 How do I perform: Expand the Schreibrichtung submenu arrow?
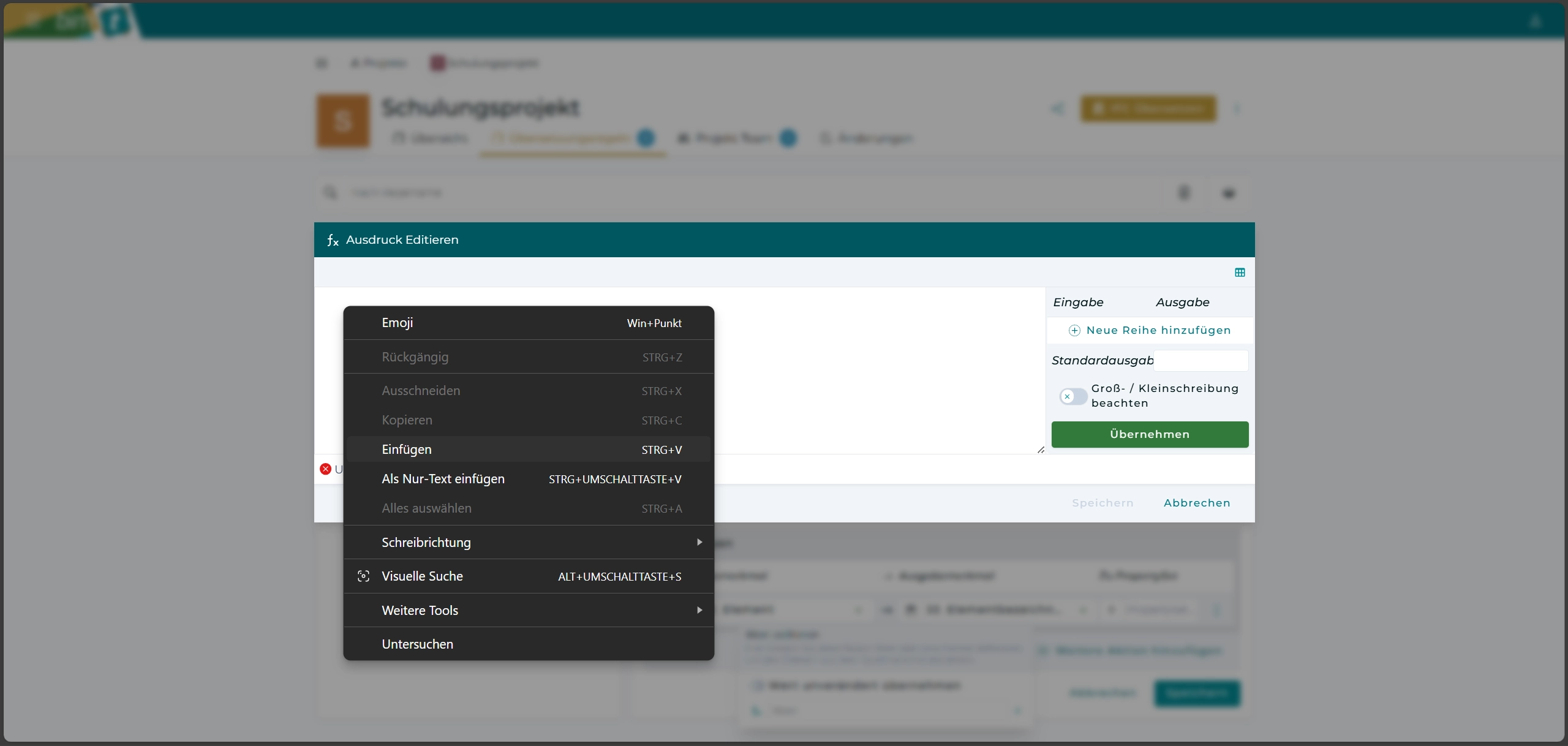point(699,542)
